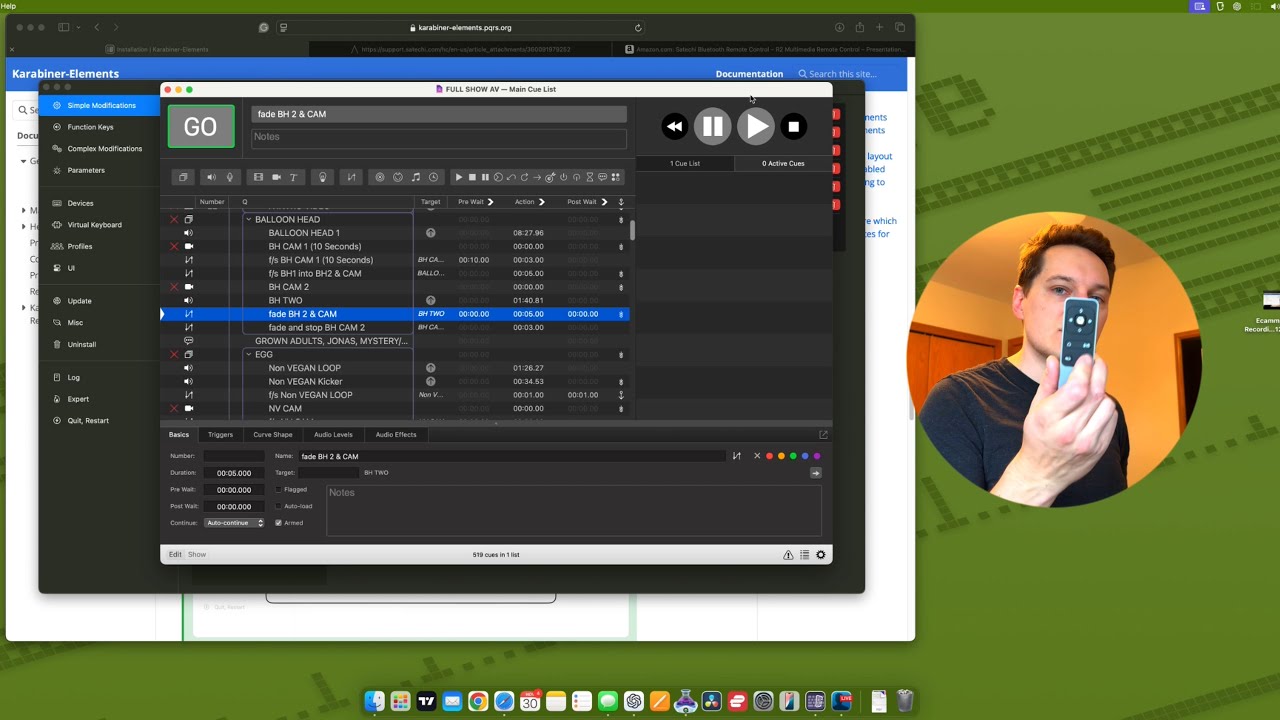Viewport: 1280px width, 720px height.
Task: Add a Stop cue (square) in toolbar
Action: tap(472, 177)
